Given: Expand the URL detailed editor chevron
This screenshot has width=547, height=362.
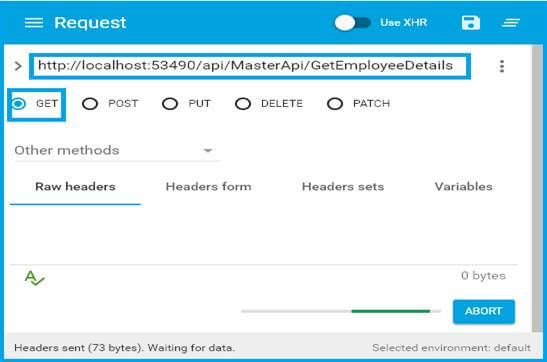Looking at the screenshot, I should [18, 66].
